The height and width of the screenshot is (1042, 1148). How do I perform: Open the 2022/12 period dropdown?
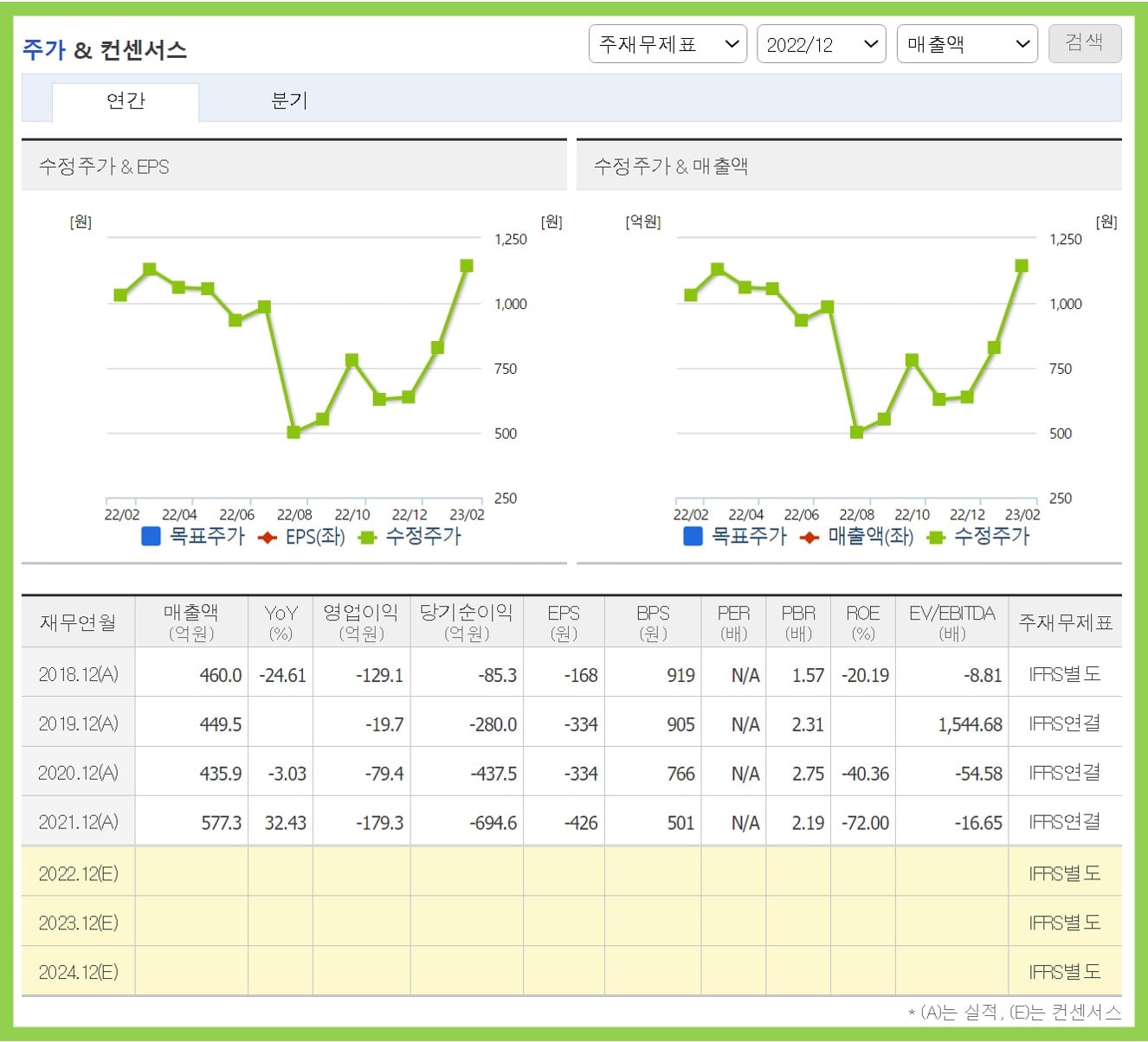821,43
